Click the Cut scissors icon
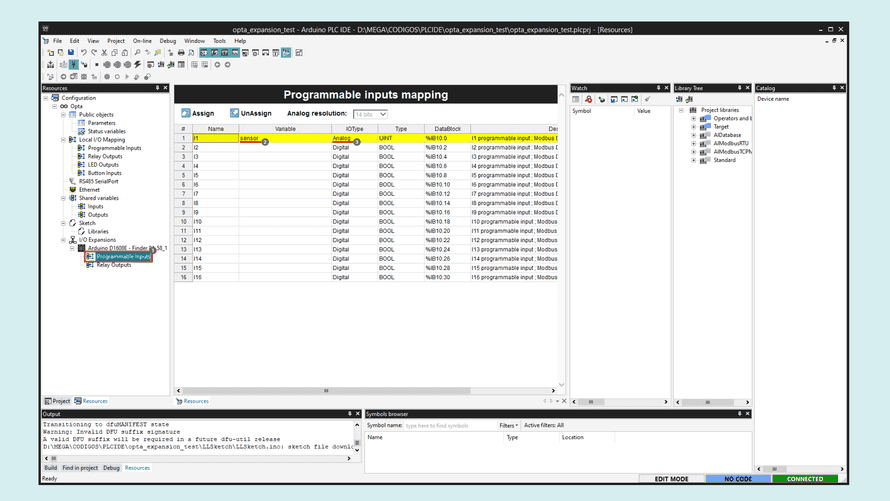Screen dimensions: 890x501 [104, 53]
